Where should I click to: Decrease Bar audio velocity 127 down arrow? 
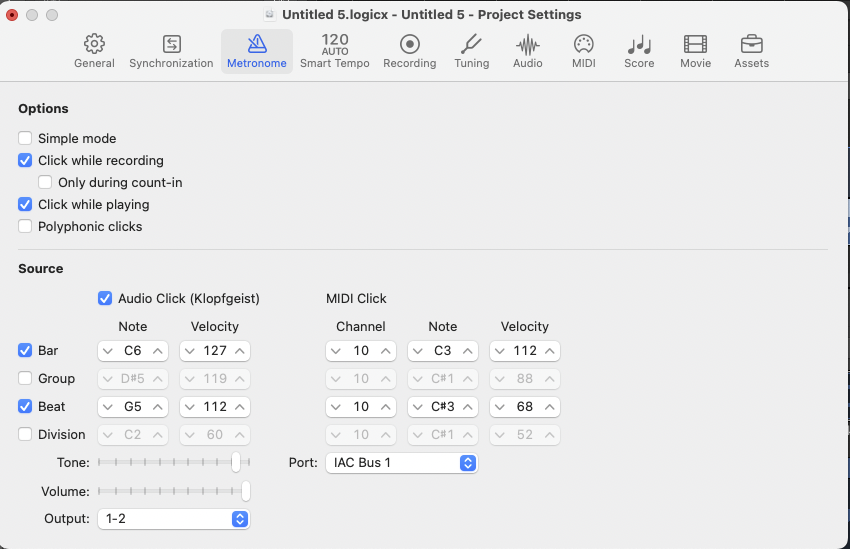190,351
